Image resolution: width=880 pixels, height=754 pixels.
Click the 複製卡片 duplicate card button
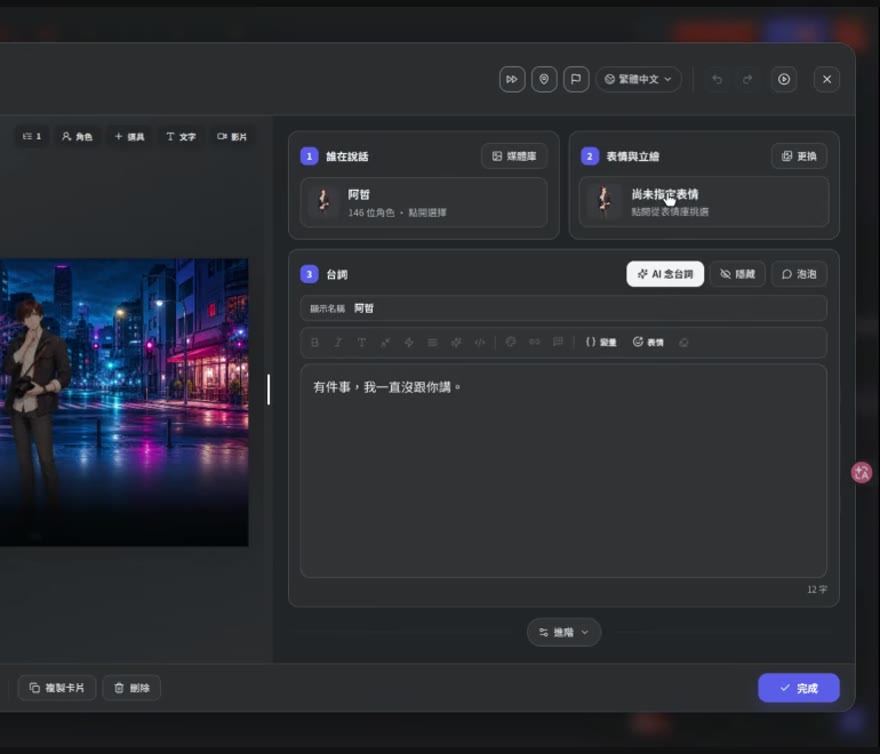pyautogui.click(x=57, y=688)
